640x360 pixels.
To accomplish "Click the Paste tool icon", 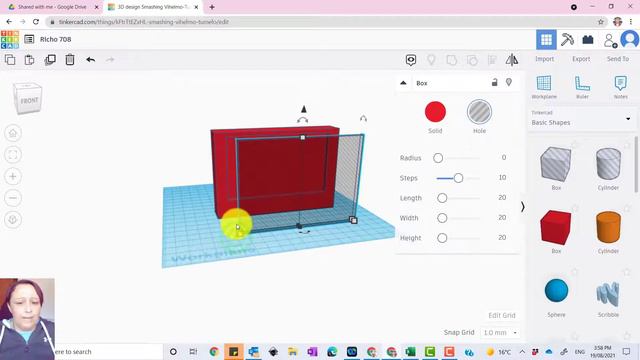I will coord(29,60).
